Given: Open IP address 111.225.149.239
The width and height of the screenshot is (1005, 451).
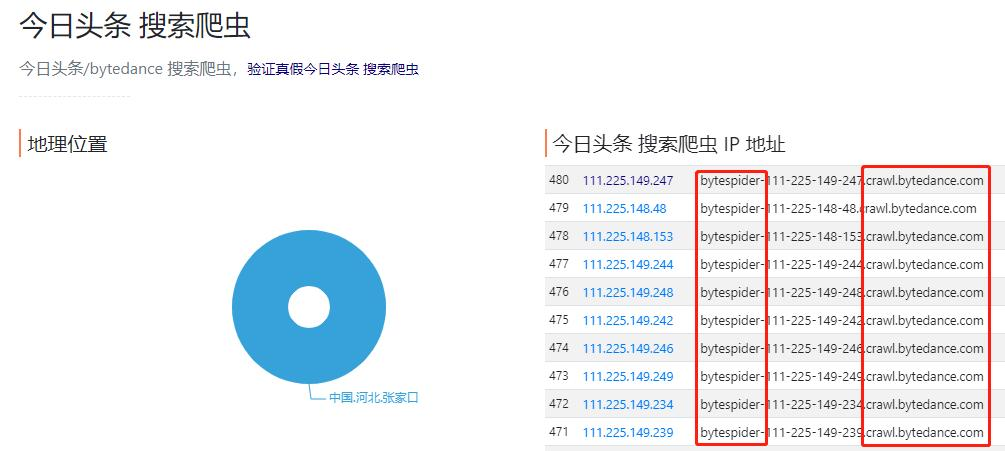Looking at the screenshot, I should point(628,432).
